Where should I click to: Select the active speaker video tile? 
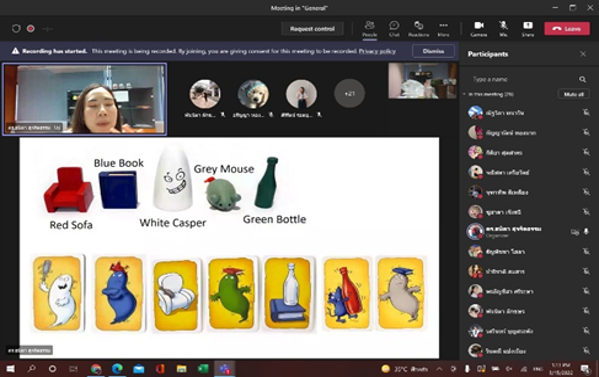pyautogui.click(x=84, y=99)
